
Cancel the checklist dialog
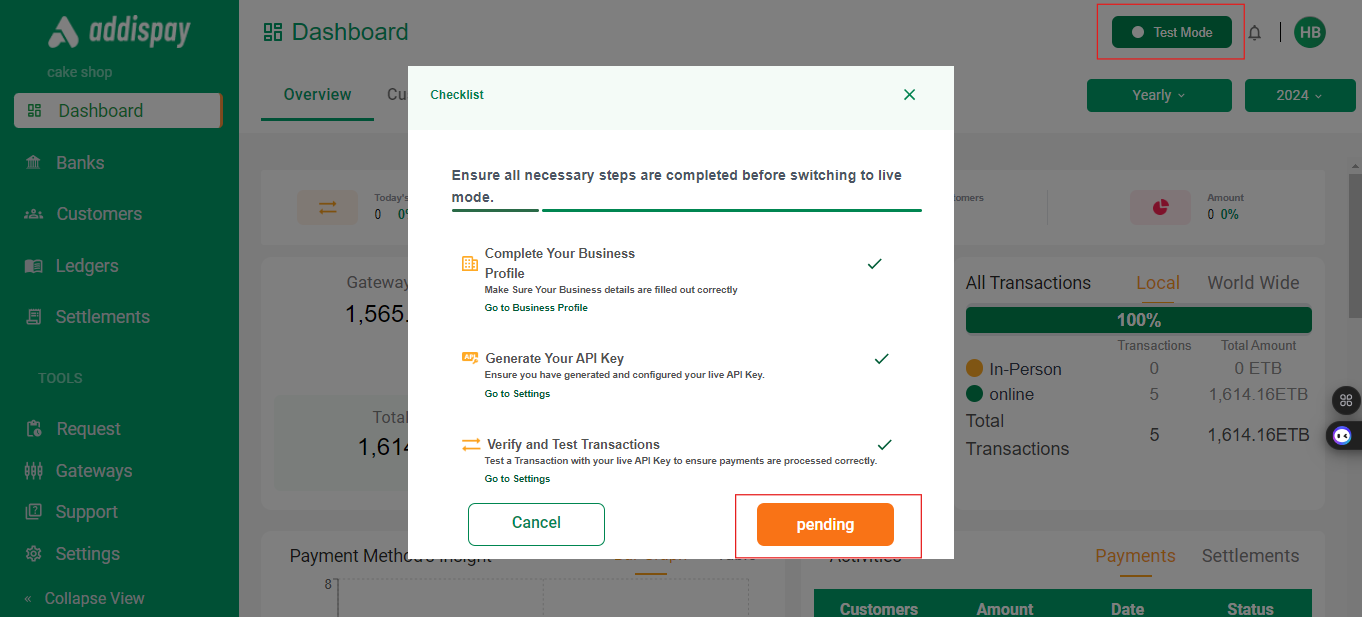coord(536,523)
